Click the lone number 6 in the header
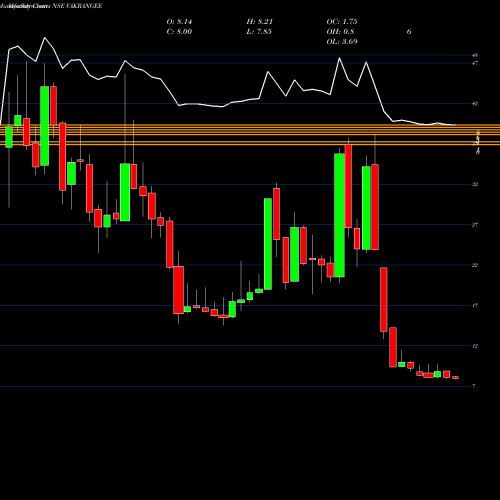The width and height of the screenshot is (500, 500). (x=409, y=32)
